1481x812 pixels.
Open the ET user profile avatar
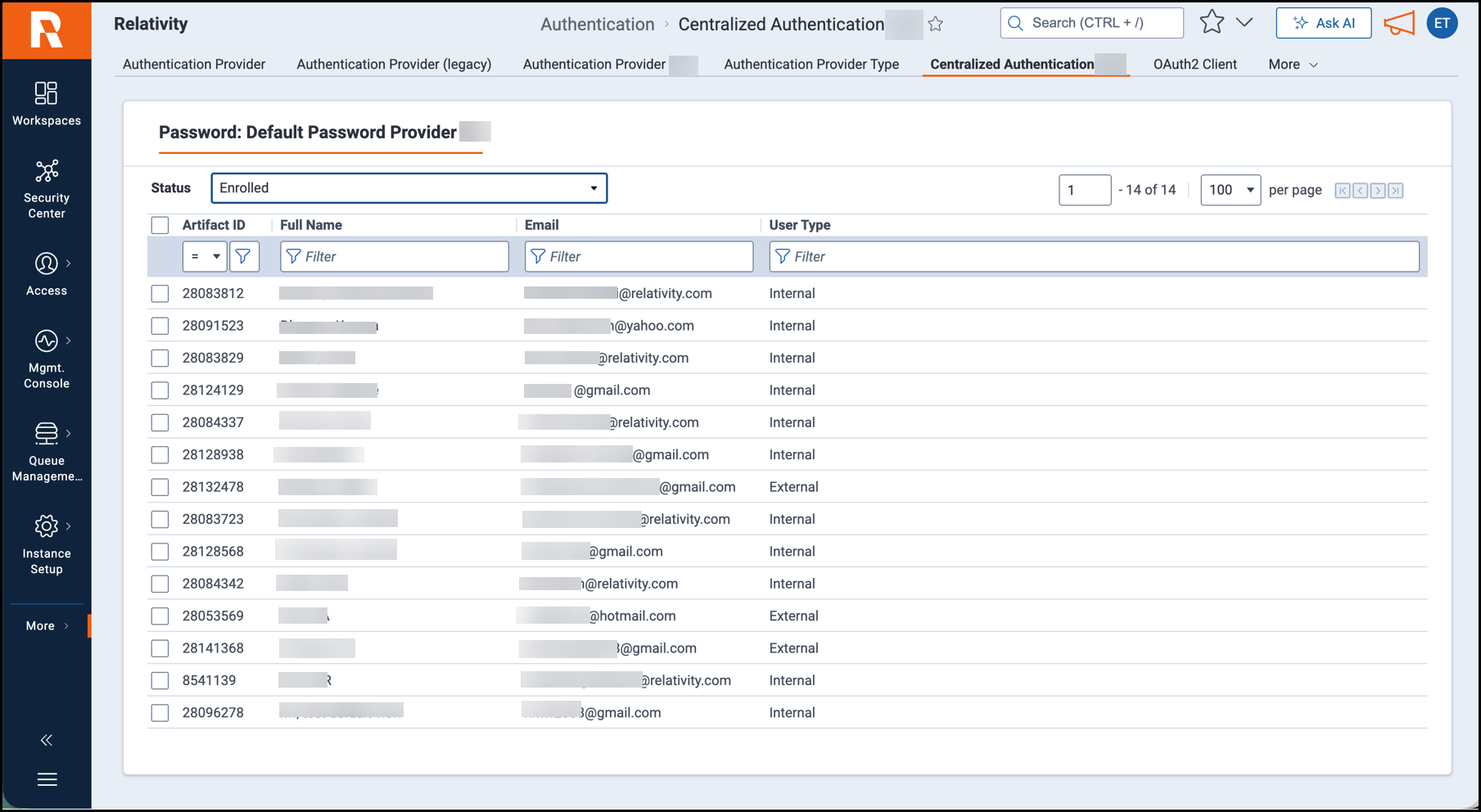point(1443,23)
